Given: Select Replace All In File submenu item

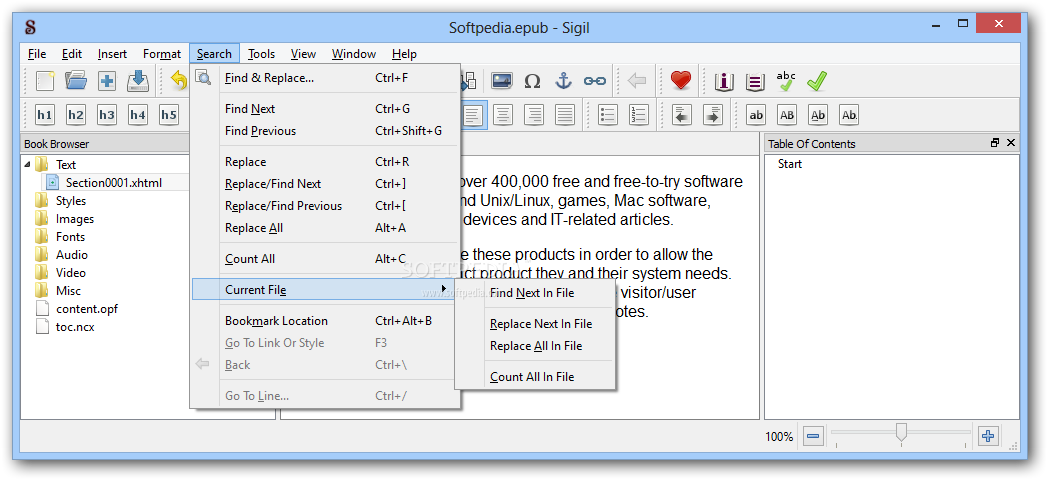Looking at the screenshot, I should pyautogui.click(x=535, y=346).
